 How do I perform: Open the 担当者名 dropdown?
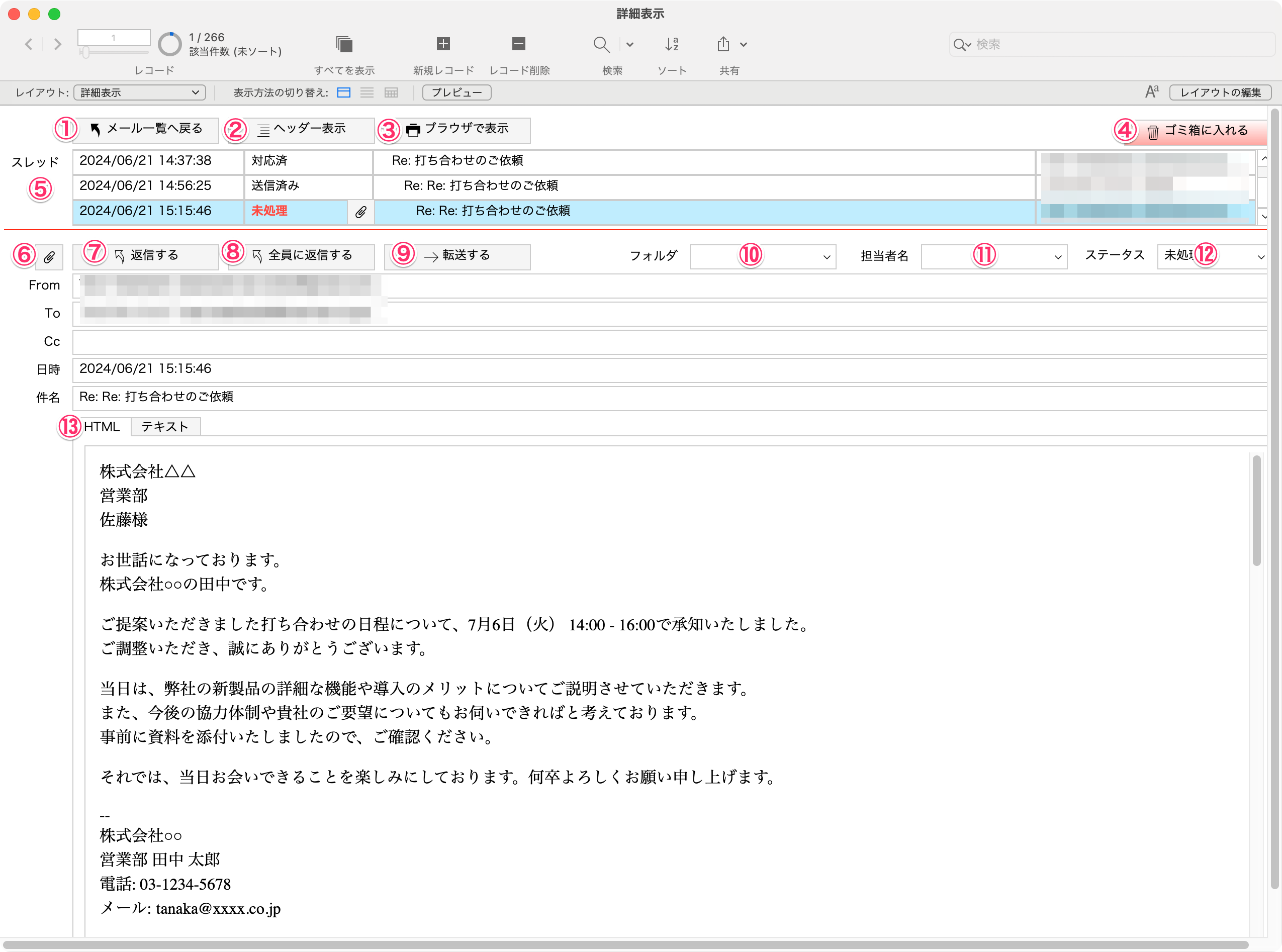click(994, 256)
